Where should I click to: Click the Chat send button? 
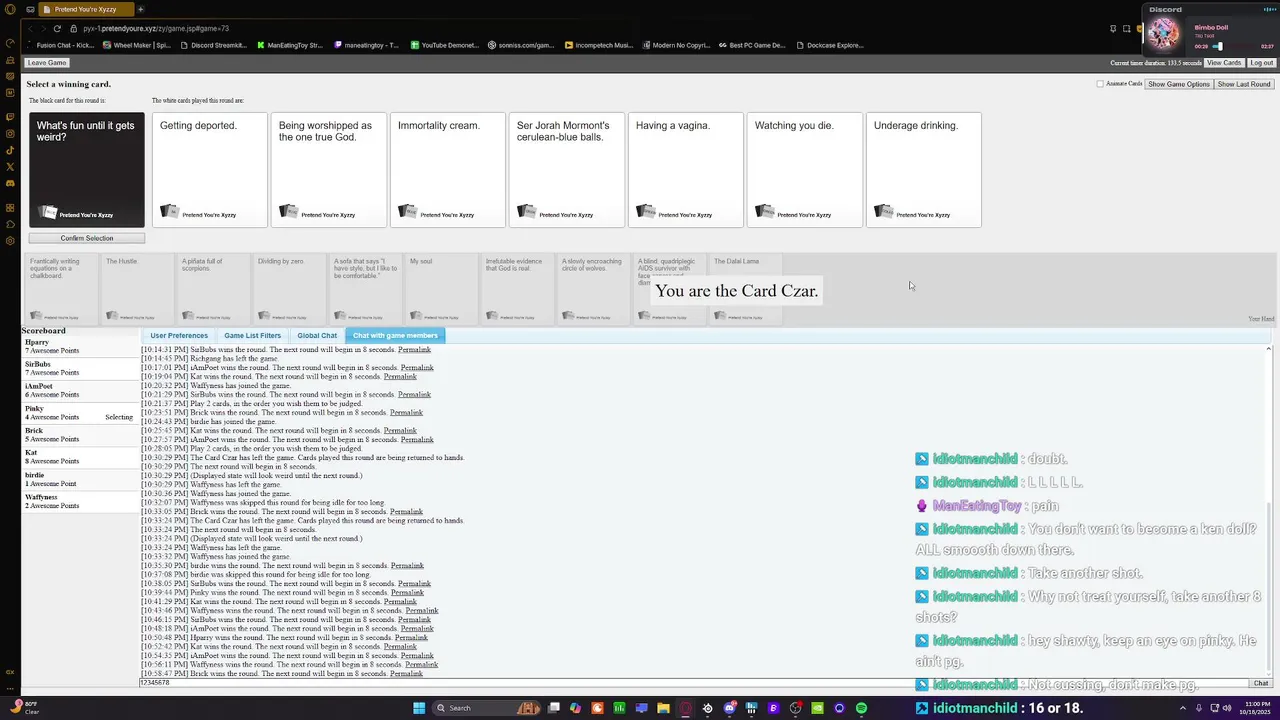[x=1261, y=683]
